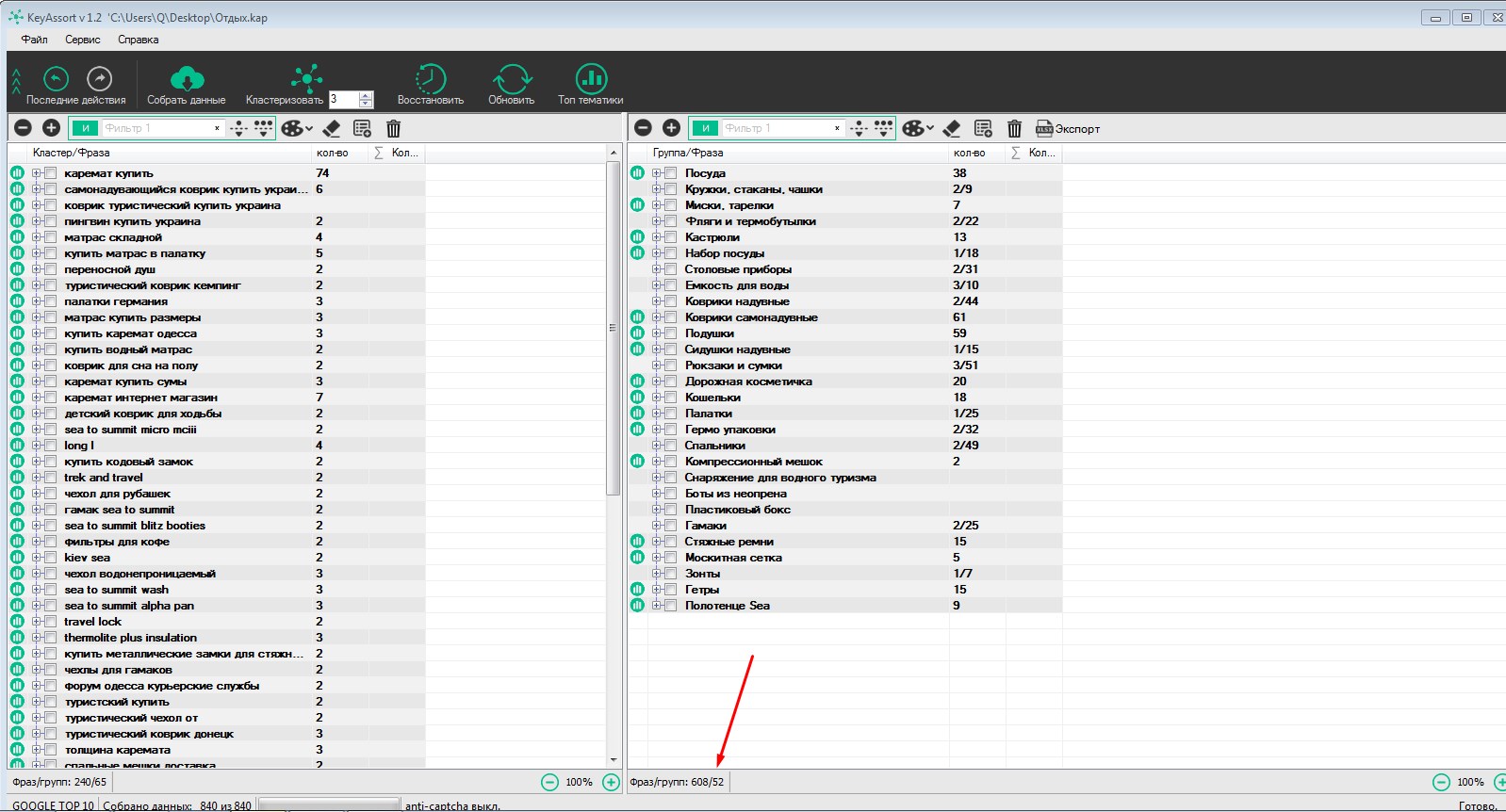Click the plus icon in the right panel toolbar

(671, 128)
